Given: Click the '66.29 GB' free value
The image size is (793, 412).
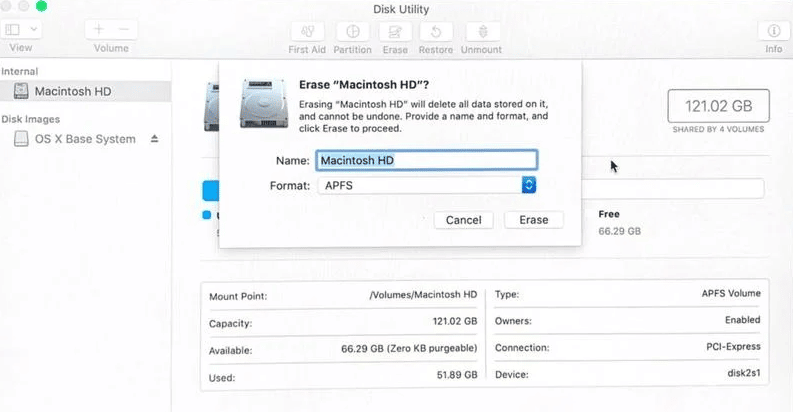Looking at the screenshot, I should pyautogui.click(x=620, y=232).
